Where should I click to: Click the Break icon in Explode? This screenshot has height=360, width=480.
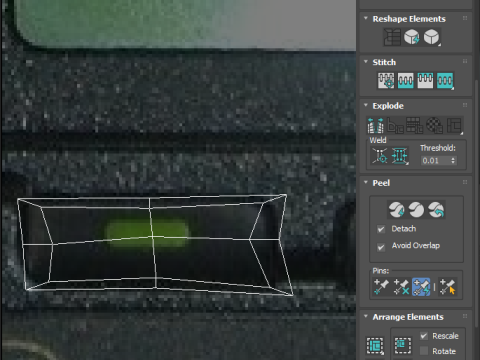click(376, 125)
